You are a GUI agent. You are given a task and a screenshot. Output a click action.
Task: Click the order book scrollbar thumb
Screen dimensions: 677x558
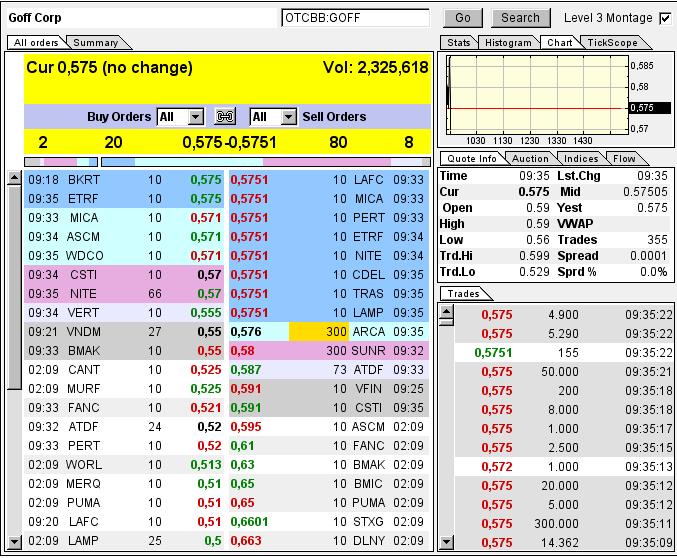[15, 287]
